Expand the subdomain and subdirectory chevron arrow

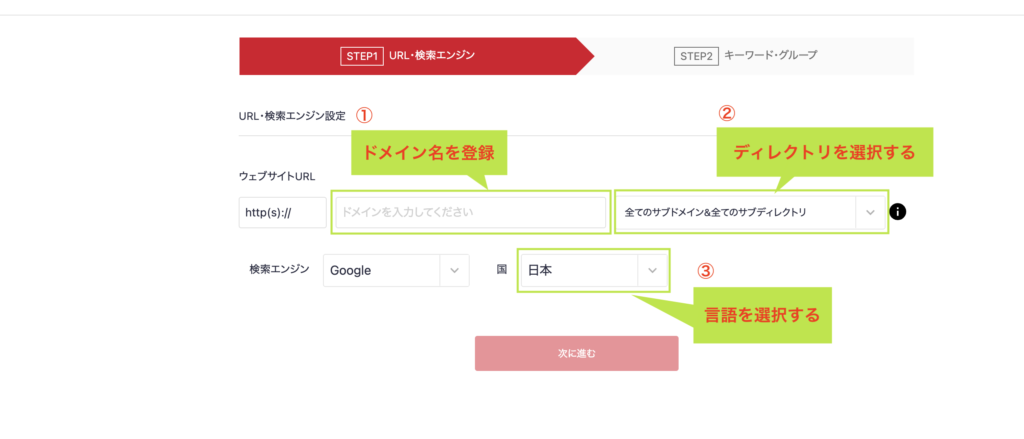pyautogui.click(x=870, y=212)
